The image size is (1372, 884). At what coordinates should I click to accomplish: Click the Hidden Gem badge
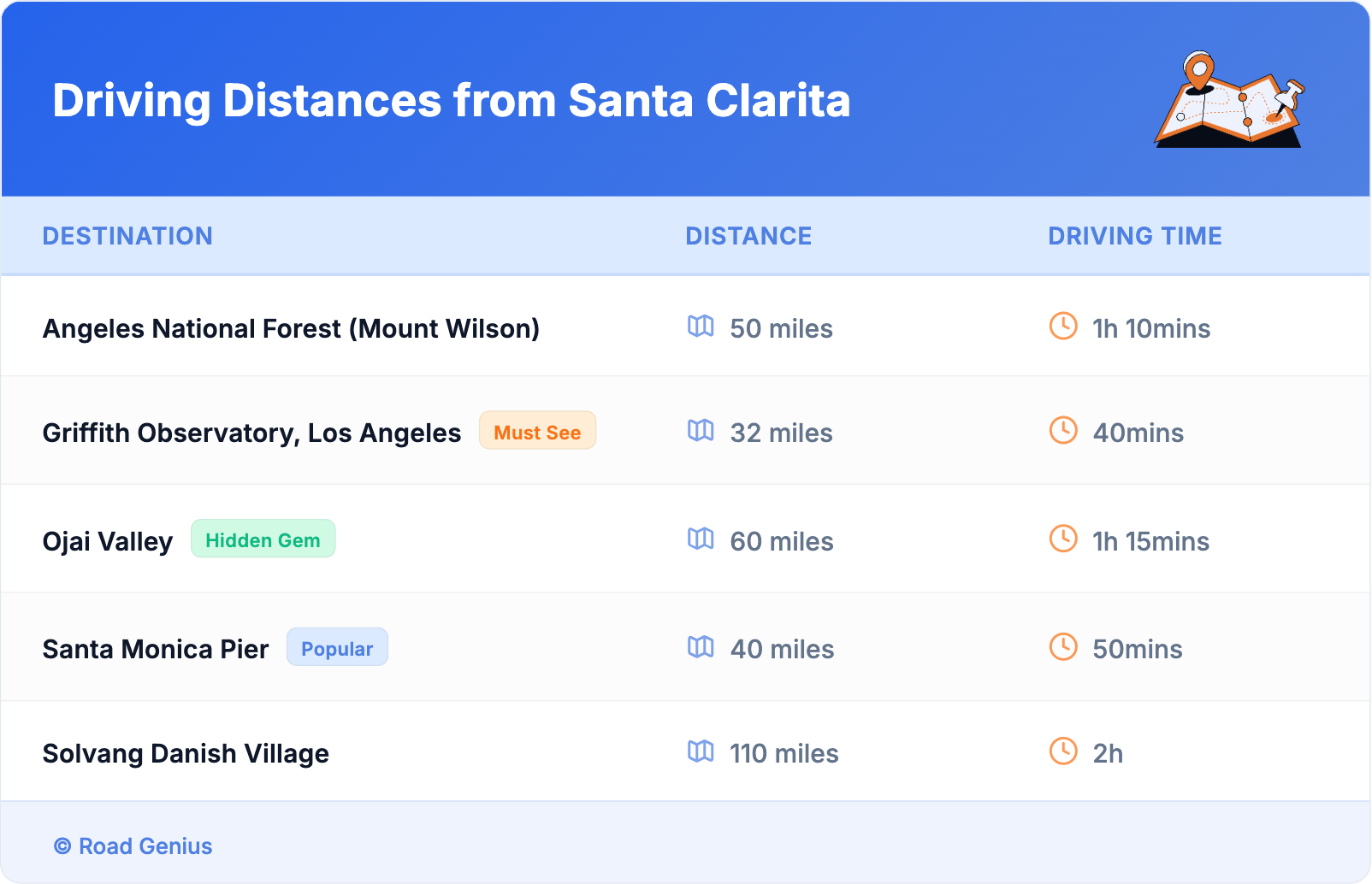point(263,539)
